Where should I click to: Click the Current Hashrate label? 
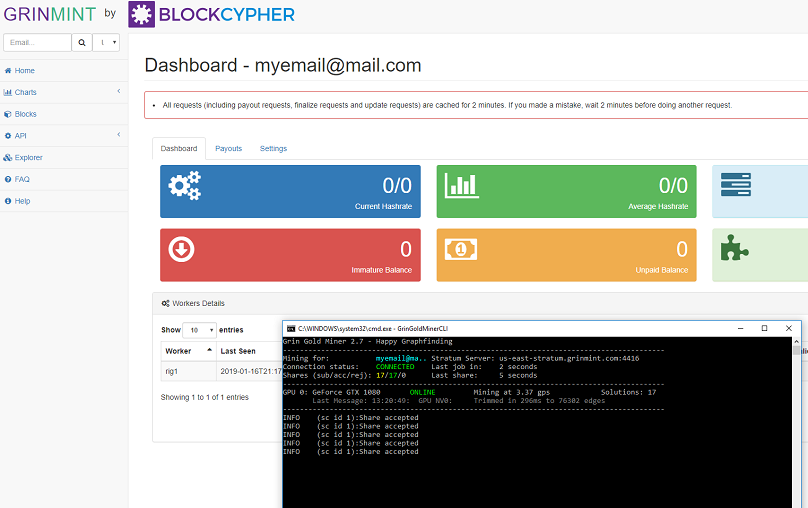383,206
